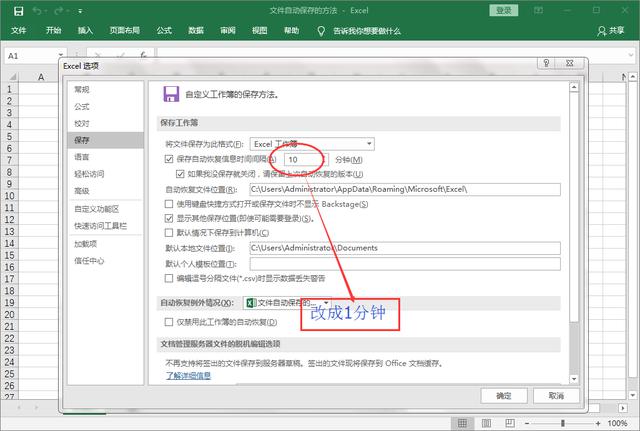Viewport: 640px width, 431px height.
Task: Click the 确定 button
Action: (x=504, y=395)
